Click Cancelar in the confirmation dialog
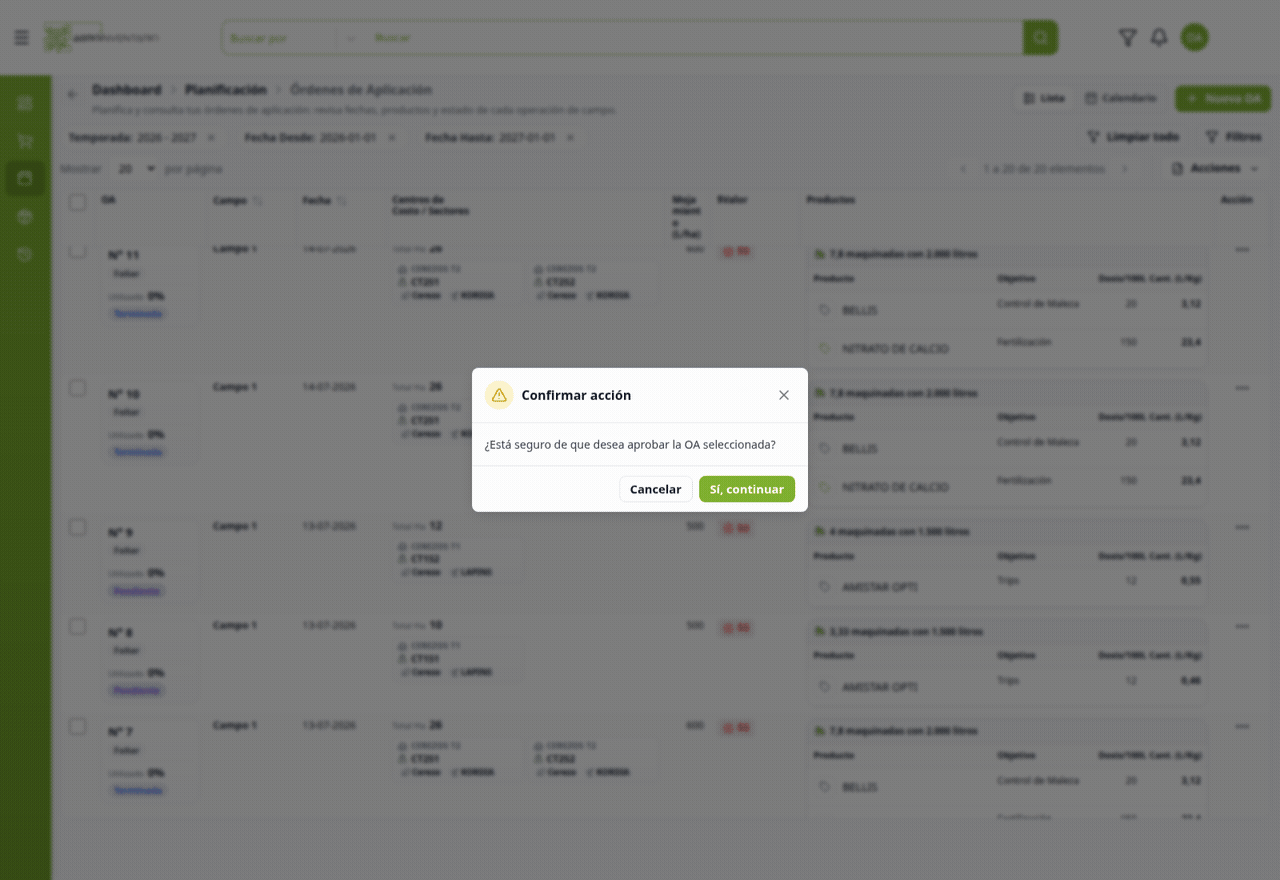 655,489
